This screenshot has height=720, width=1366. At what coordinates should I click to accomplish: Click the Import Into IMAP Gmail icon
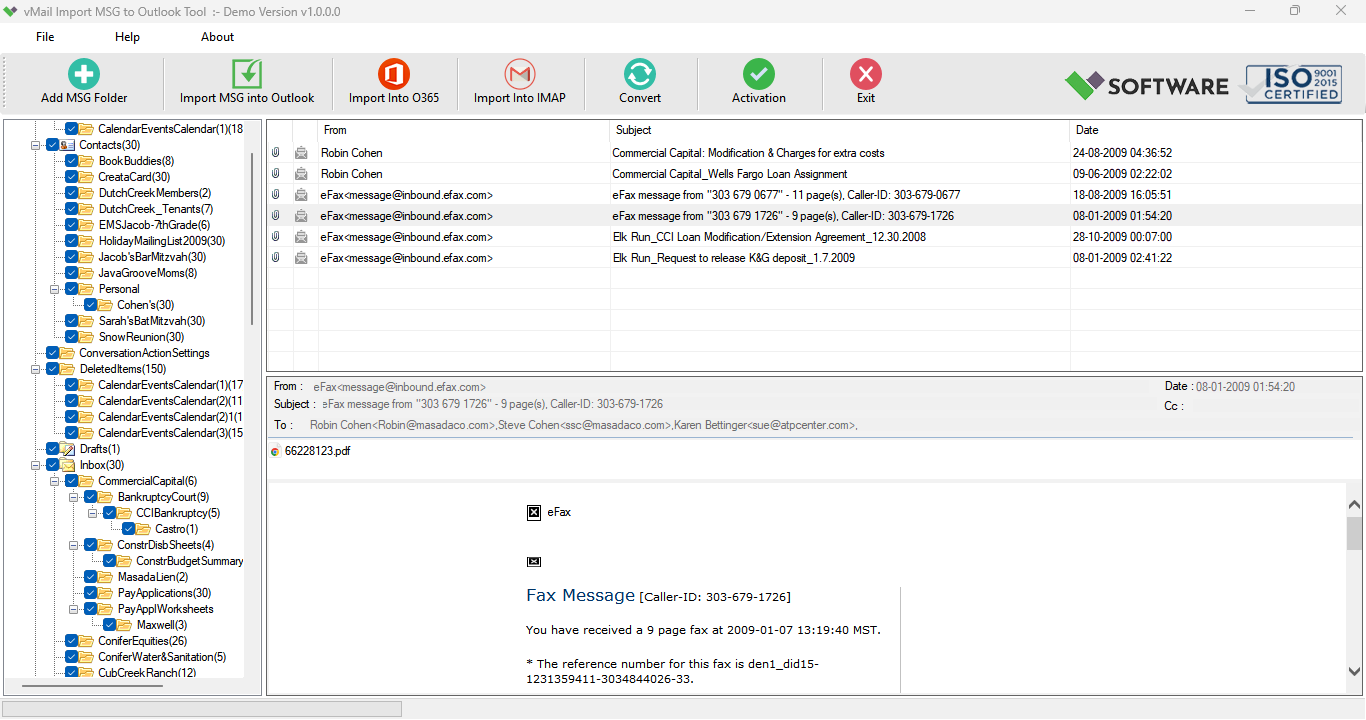click(x=520, y=74)
